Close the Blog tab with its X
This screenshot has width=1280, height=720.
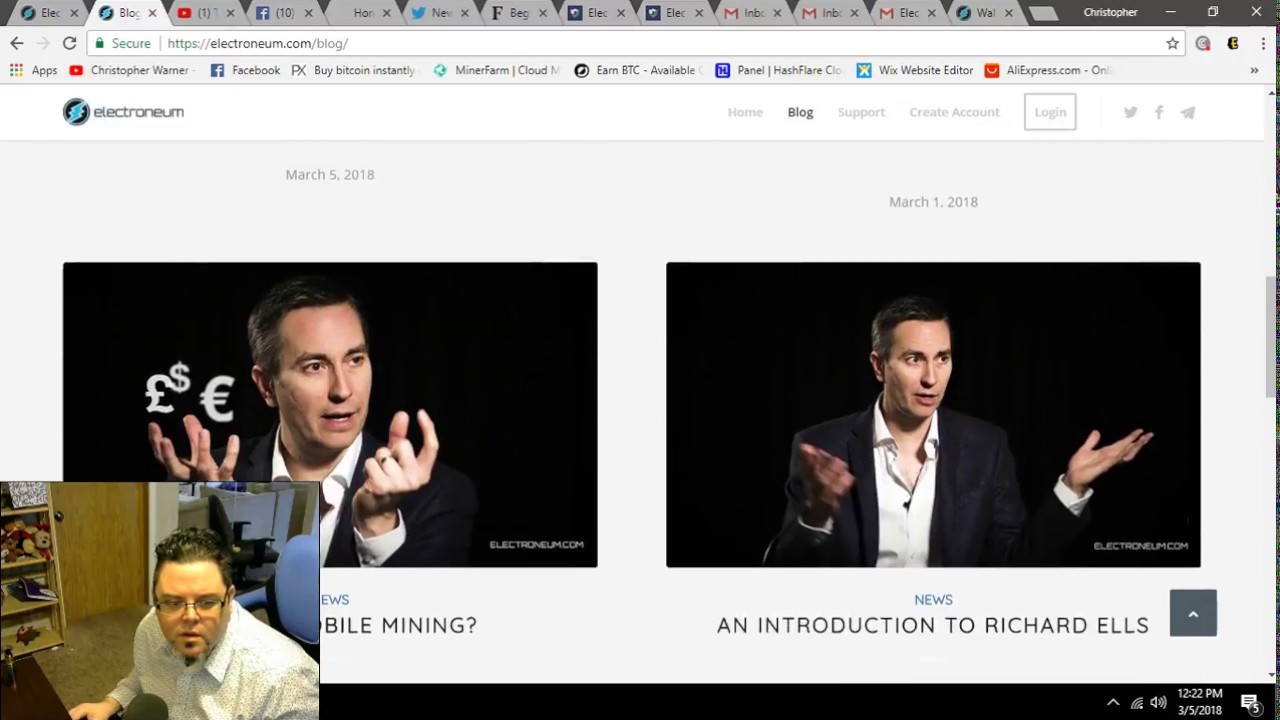[x=152, y=13]
